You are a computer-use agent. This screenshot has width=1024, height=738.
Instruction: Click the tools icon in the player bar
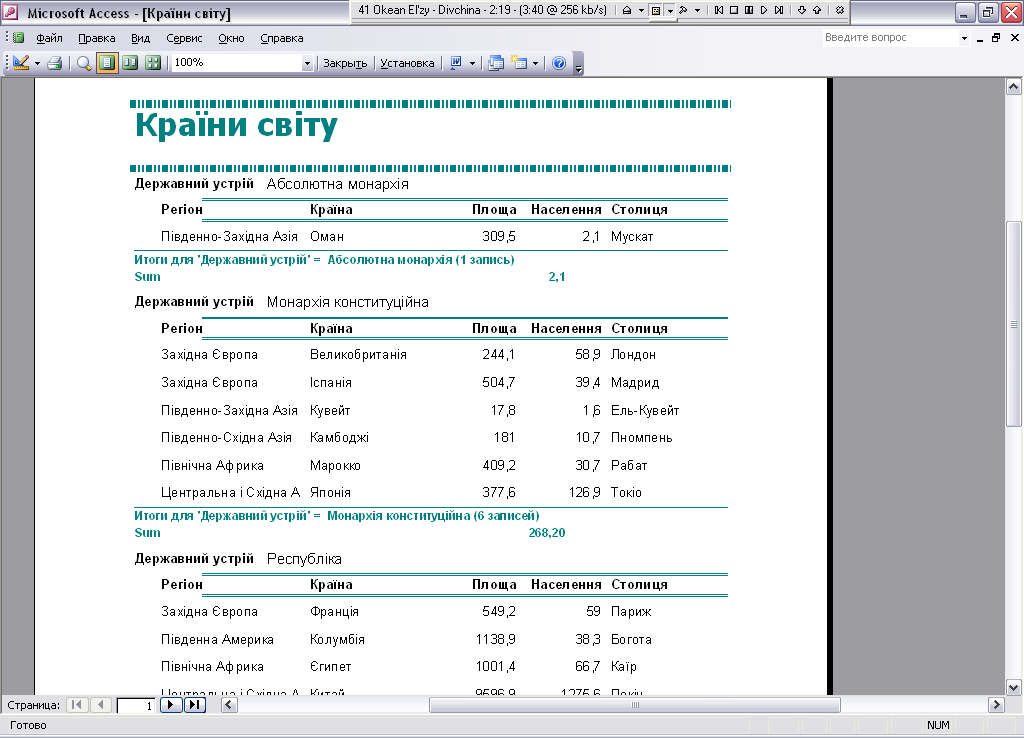click(684, 10)
